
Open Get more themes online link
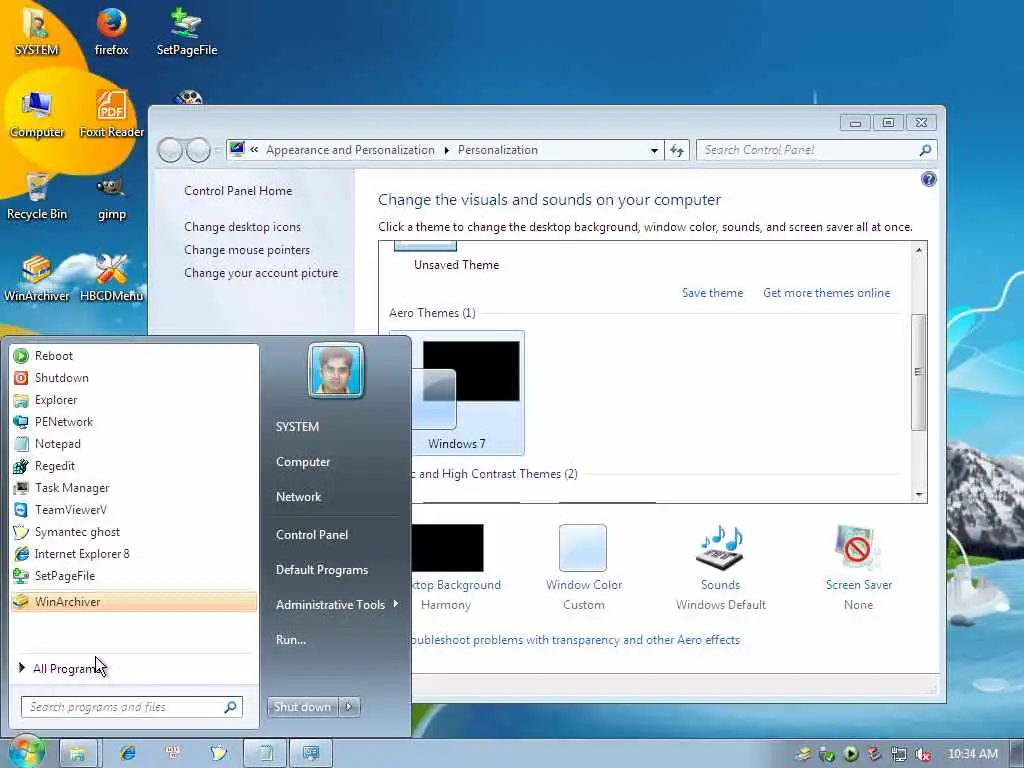[x=826, y=293]
